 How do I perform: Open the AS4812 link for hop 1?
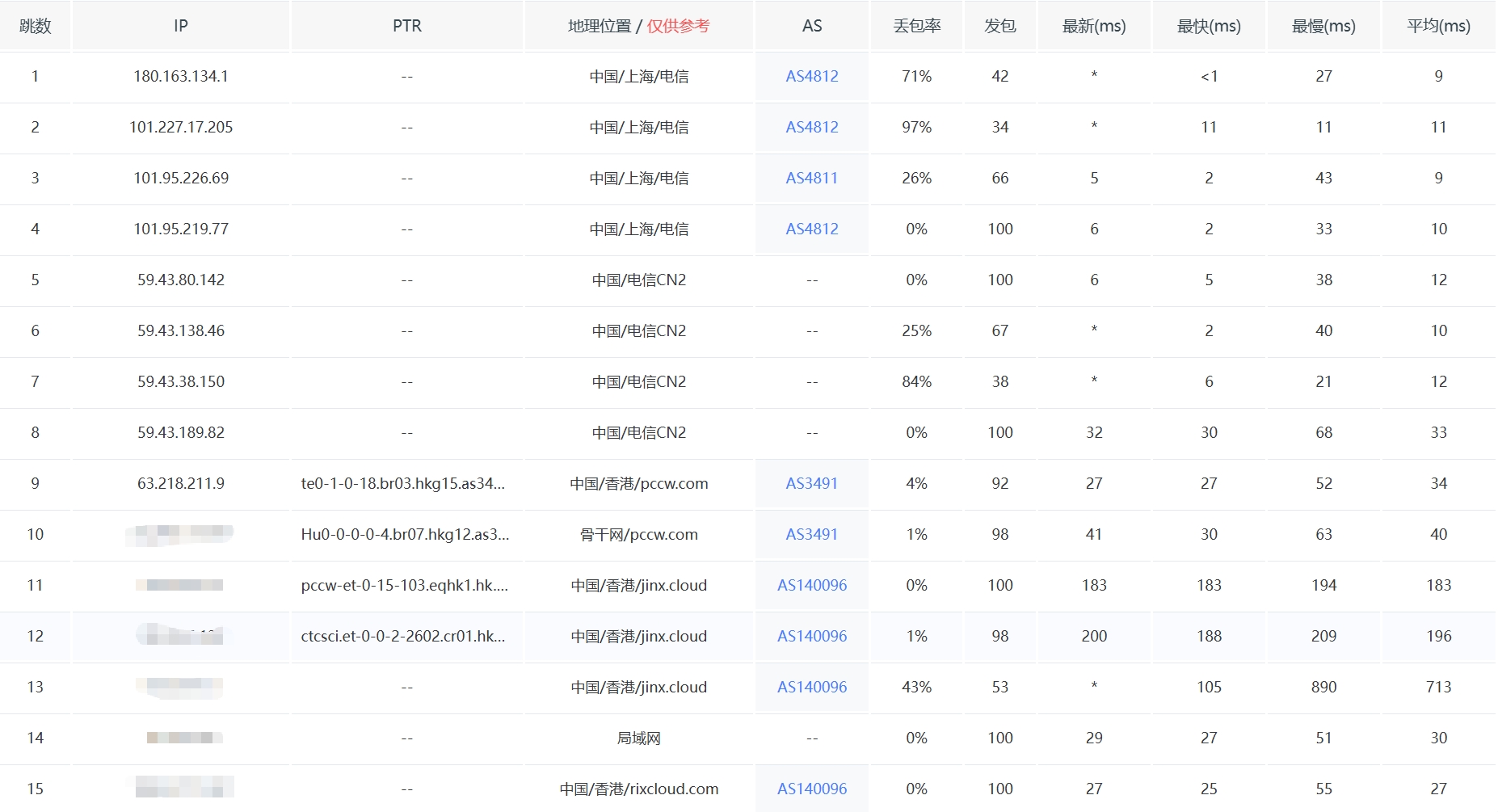point(810,77)
